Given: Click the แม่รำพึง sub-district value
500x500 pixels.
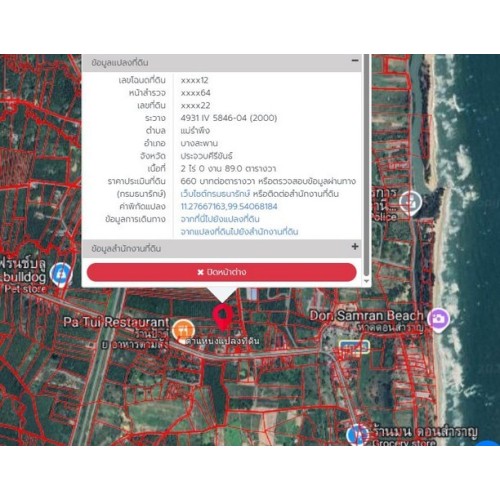Looking at the screenshot, I should 195,131.
